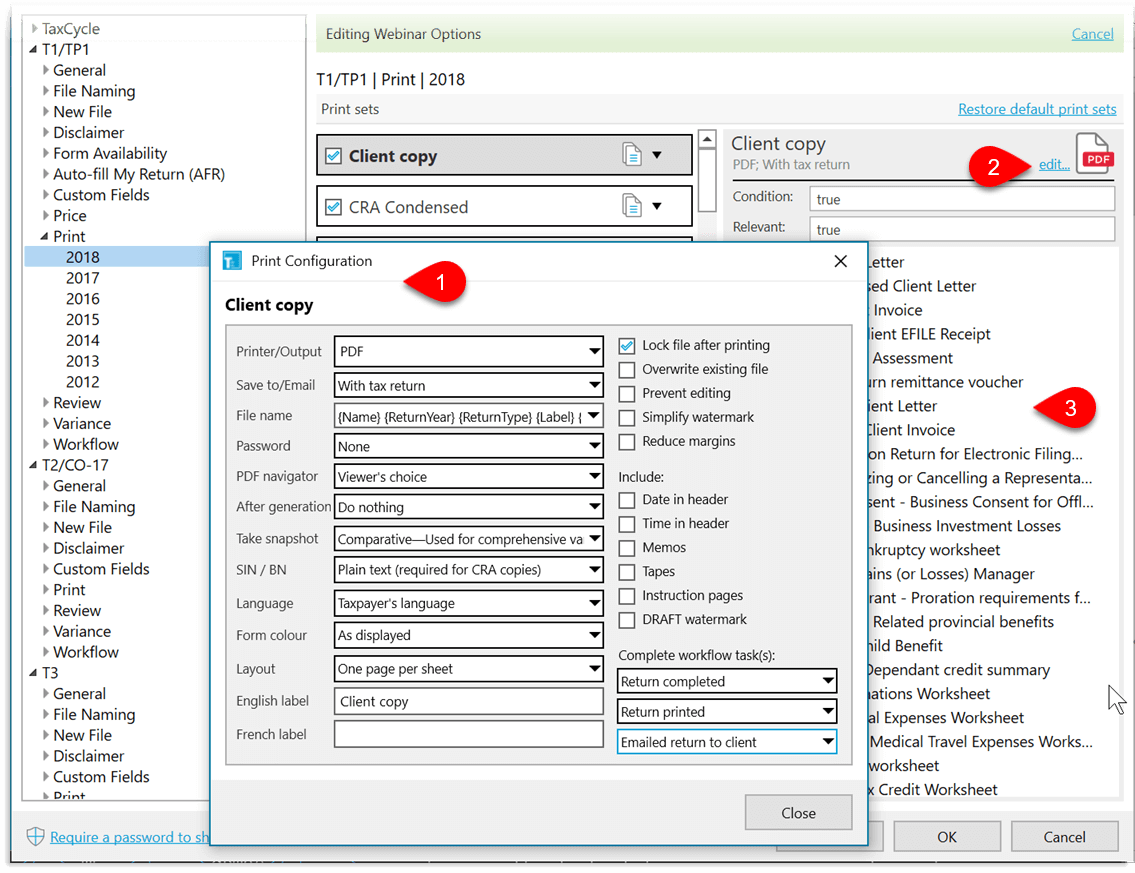The width and height of the screenshot is (1135, 873).
Task: Turn on DRAFT watermark
Action: pyautogui.click(x=627, y=620)
